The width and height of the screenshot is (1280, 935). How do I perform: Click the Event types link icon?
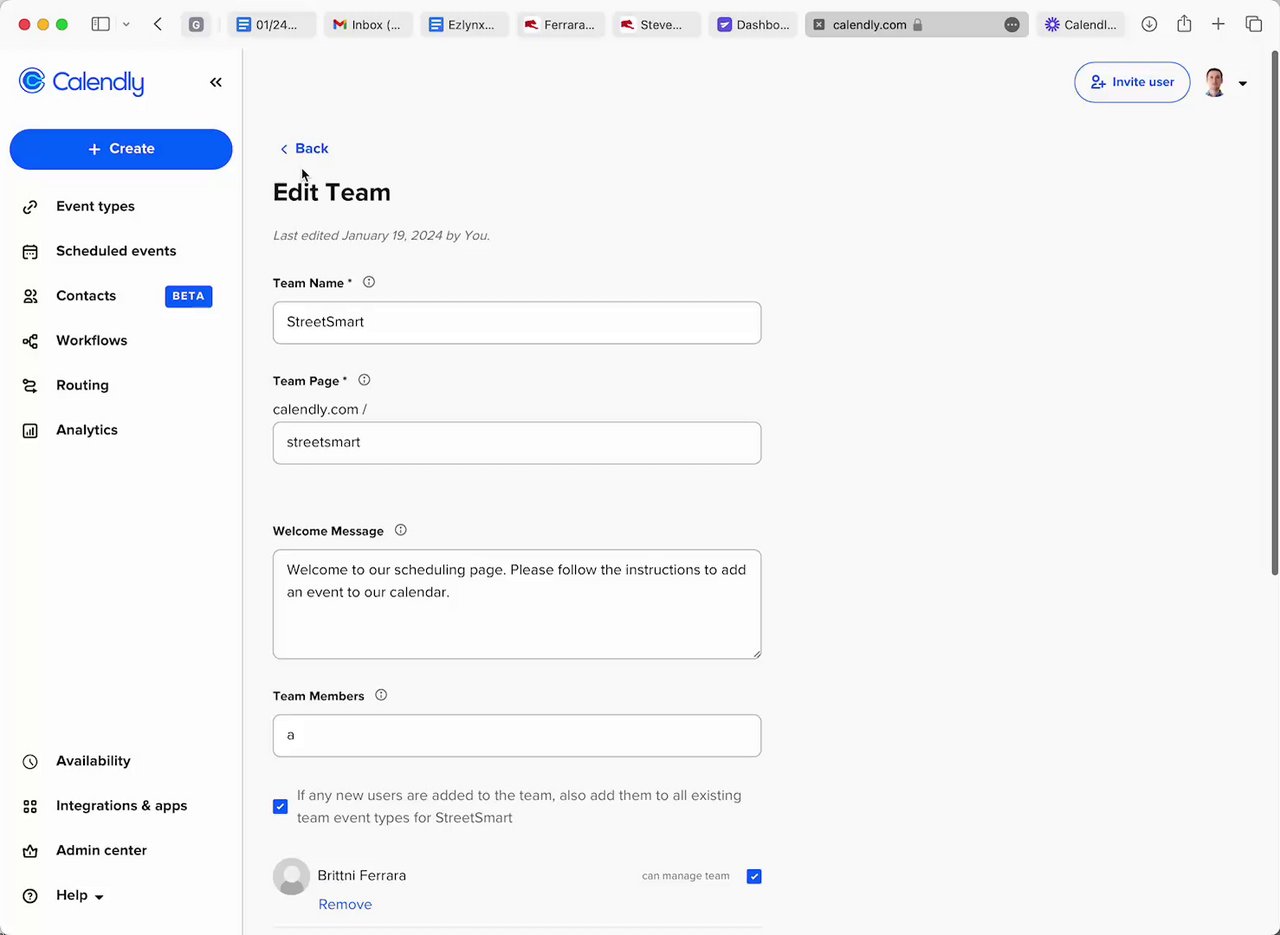30,207
